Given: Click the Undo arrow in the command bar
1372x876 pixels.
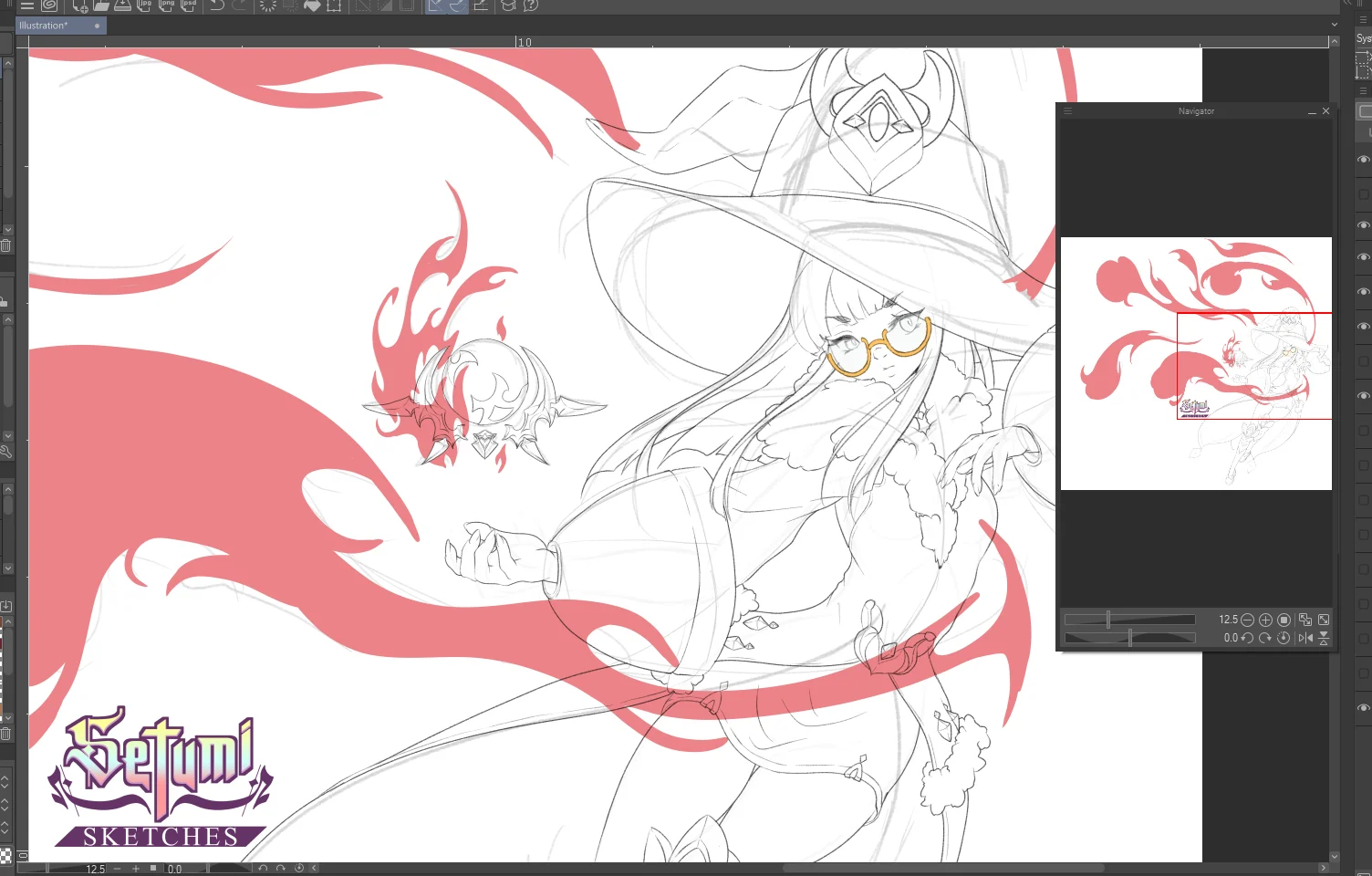Looking at the screenshot, I should coord(216,5).
